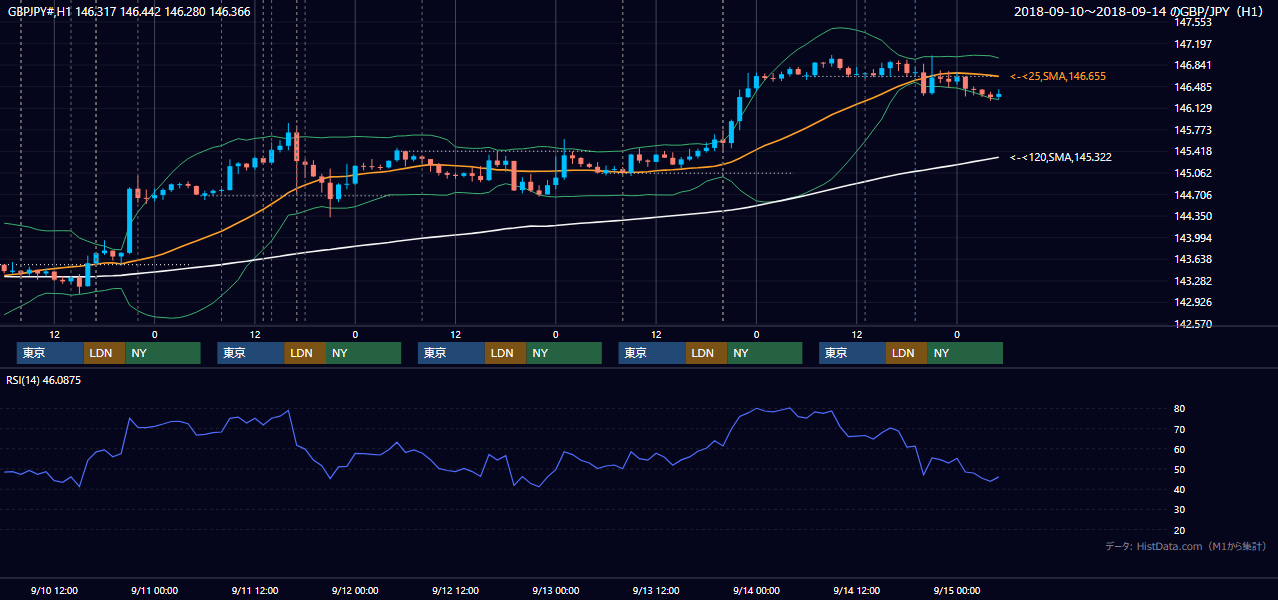Click the 9/14 00:00 time axis label
The image size is (1278, 600).
click(x=756, y=591)
